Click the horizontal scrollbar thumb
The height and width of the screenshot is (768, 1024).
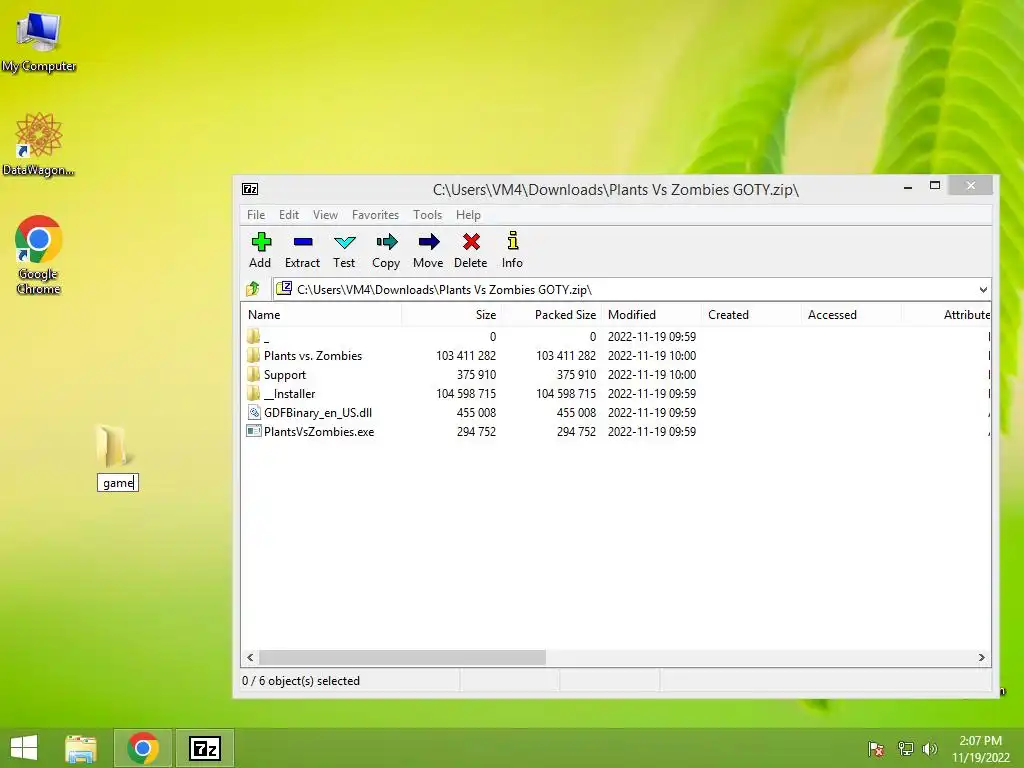[402, 658]
